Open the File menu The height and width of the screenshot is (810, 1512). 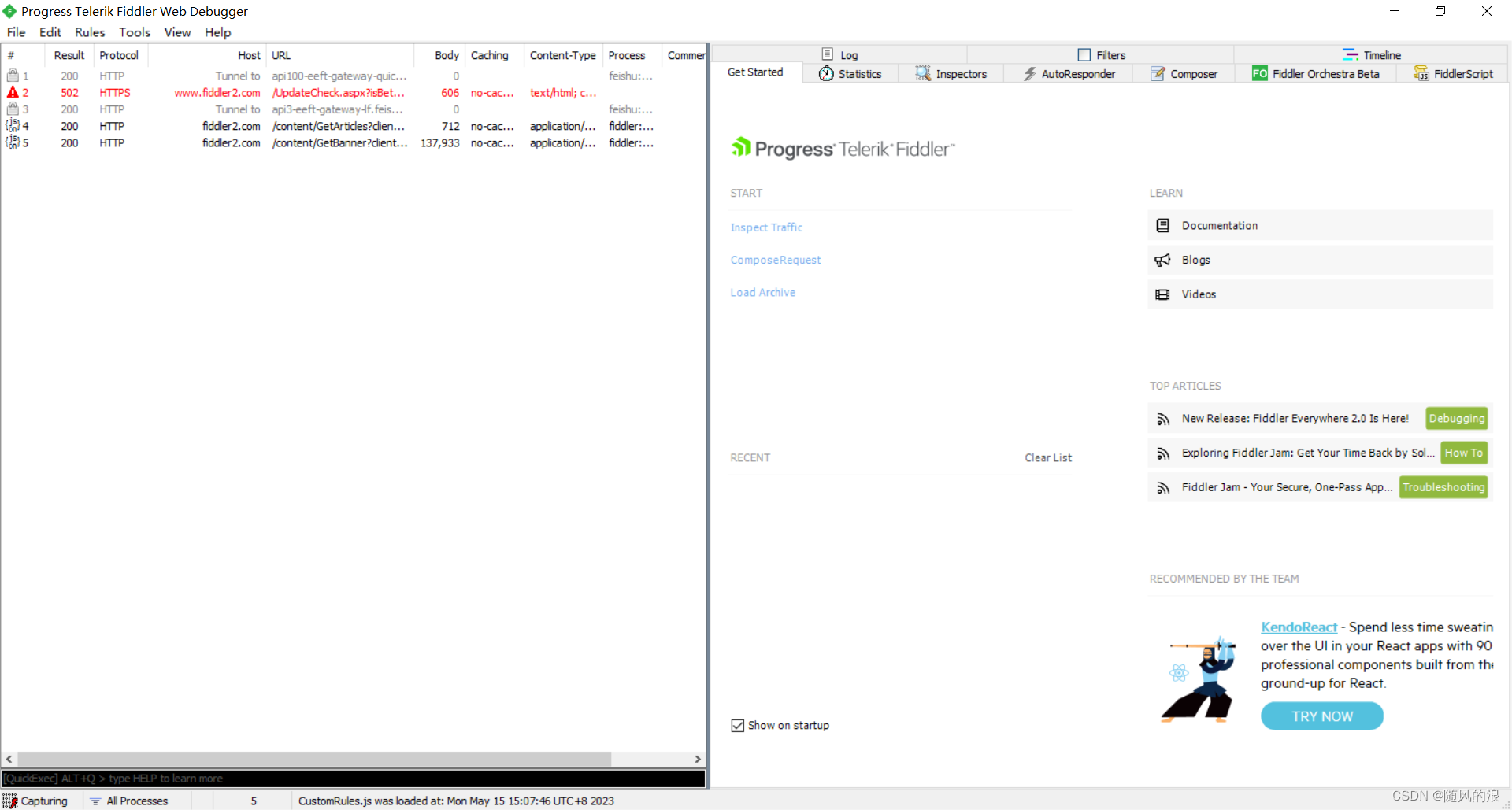point(16,32)
